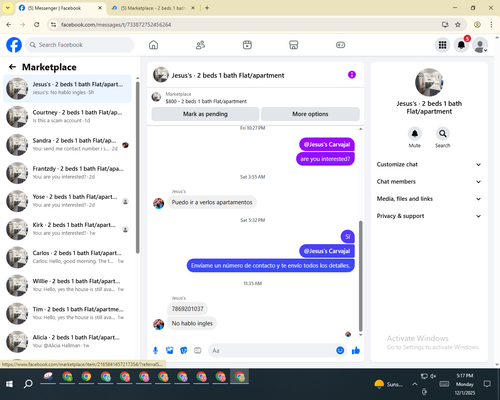Image resolution: width=500 pixels, height=400 pixels.
Task: Click the 'Envíame un número de contacto' message
Action: (270, 266)
